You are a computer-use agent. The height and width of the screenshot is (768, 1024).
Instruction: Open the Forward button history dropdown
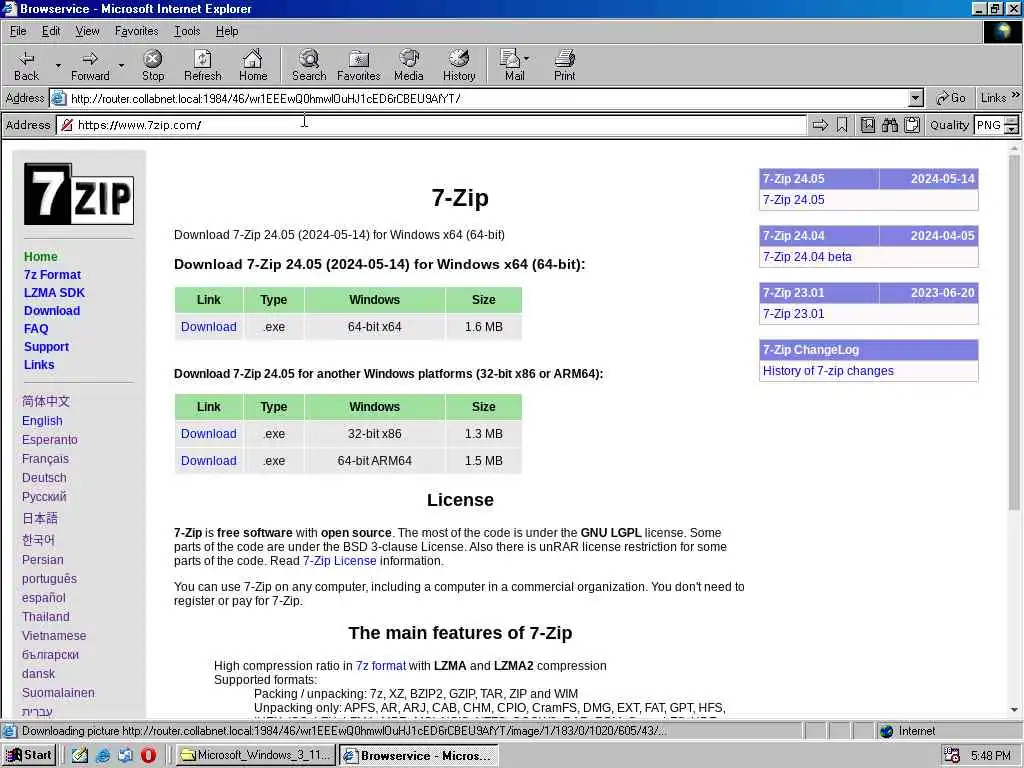click(121, 65)
